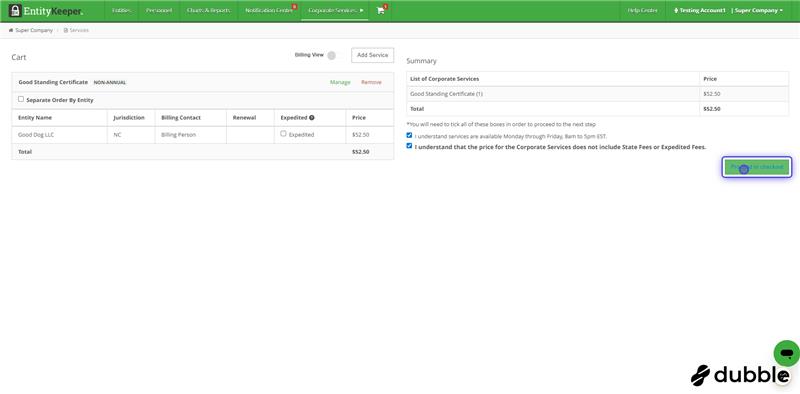Screen dimensions: 800x394
Task: Open Charts & Reports menu
Action: pyautogui.click(x=208, y=10)
